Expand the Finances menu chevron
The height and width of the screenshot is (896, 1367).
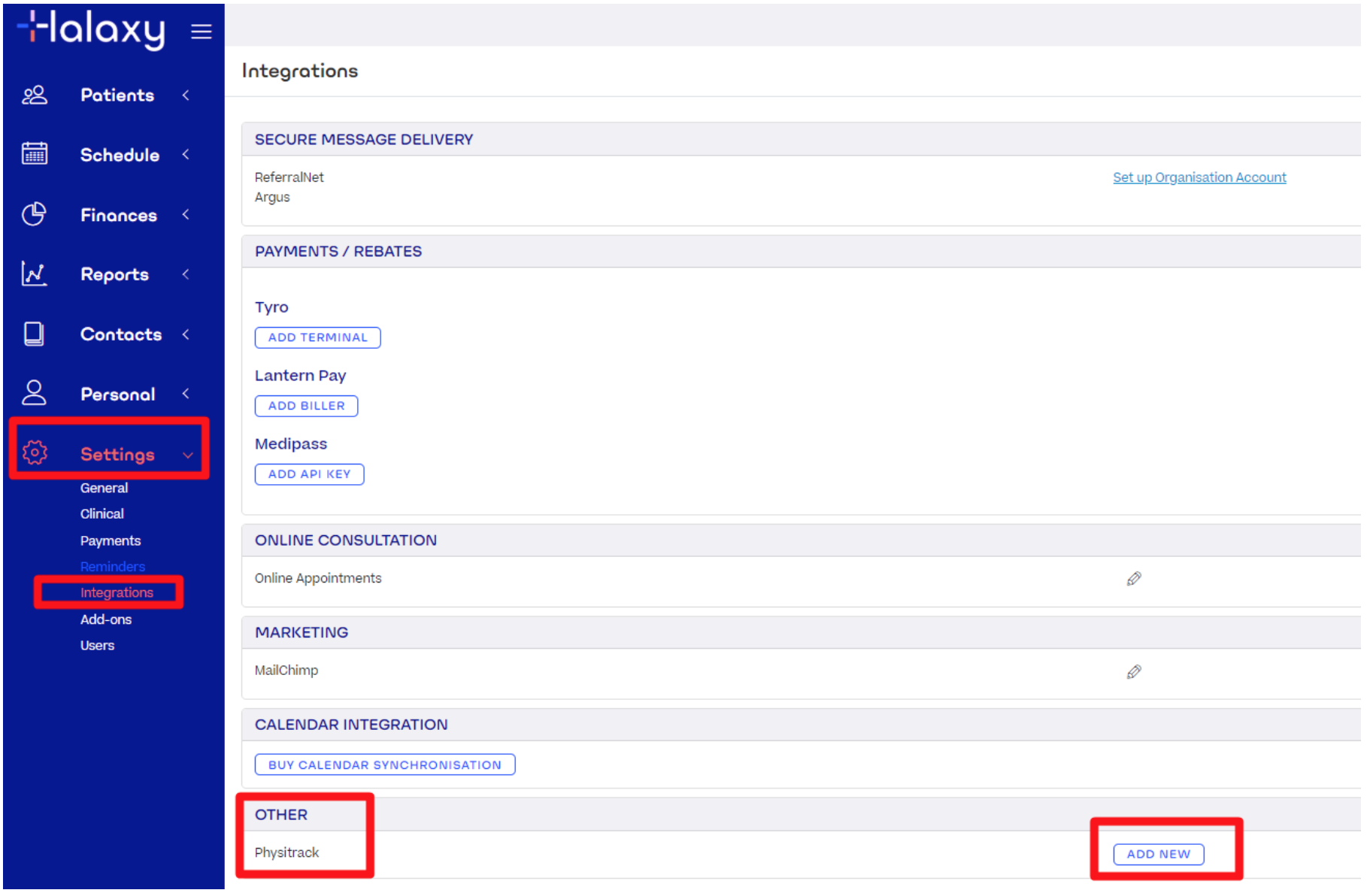pos(186,214)
